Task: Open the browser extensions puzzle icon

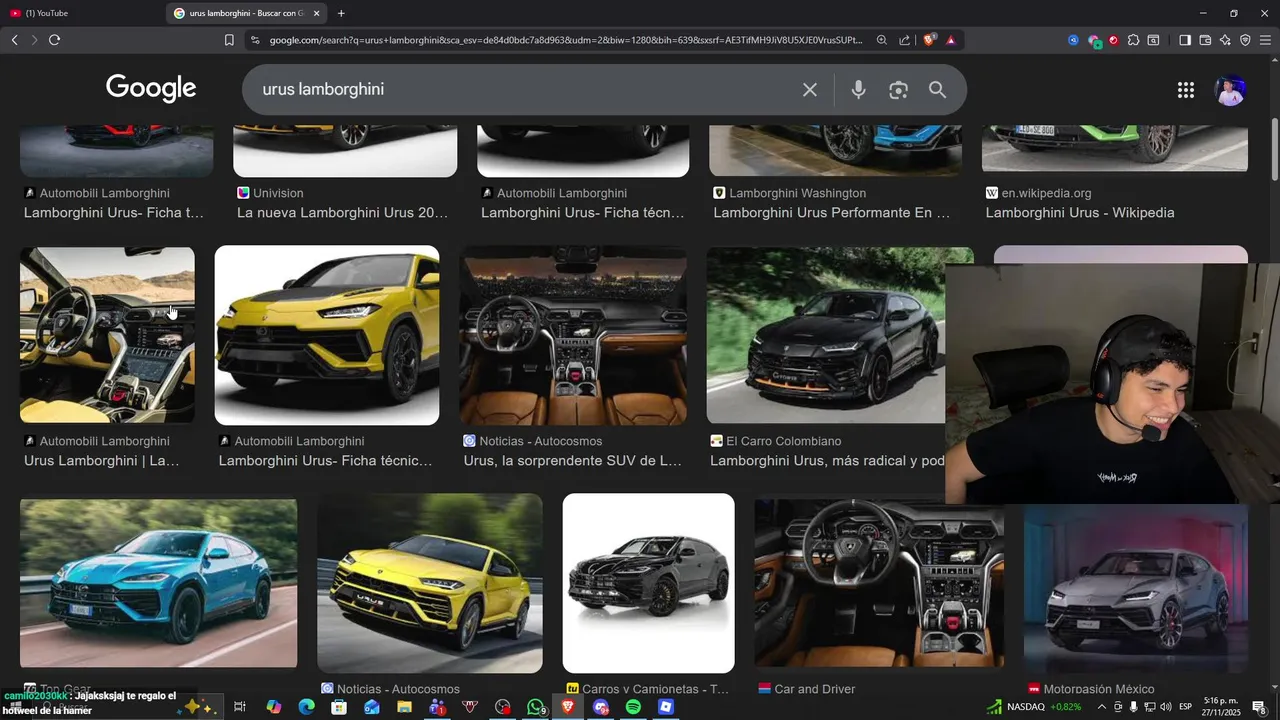Action: [1133, 40]
